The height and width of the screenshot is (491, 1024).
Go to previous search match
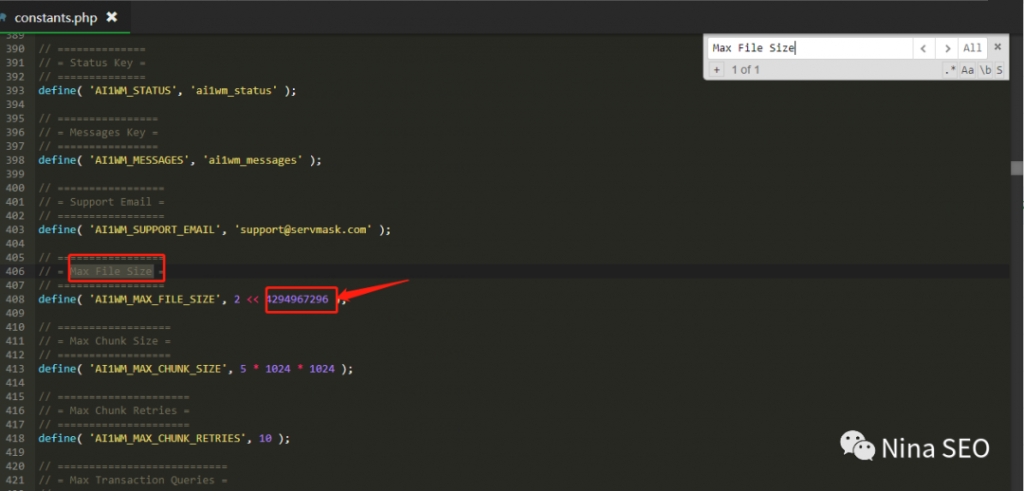[923, 48]
